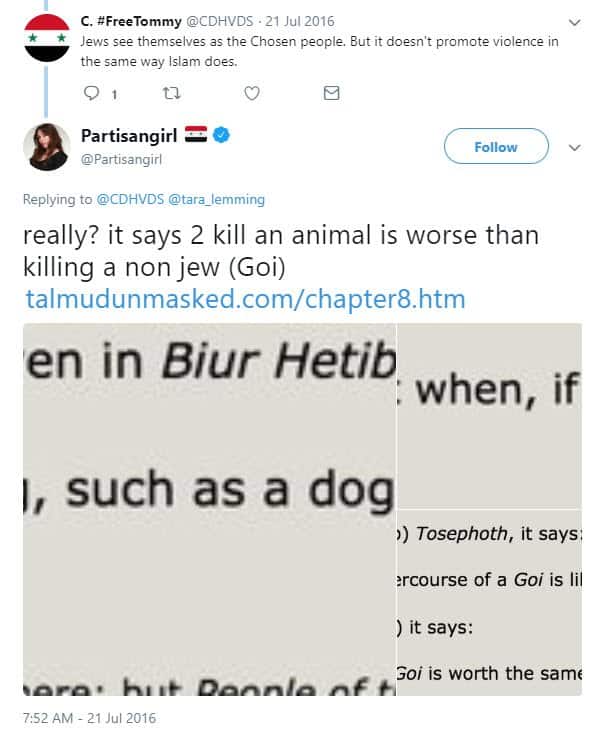Like the CDHVDS tweet with heart icon
This screenshot has width=606, height=734.
point(252,93)
